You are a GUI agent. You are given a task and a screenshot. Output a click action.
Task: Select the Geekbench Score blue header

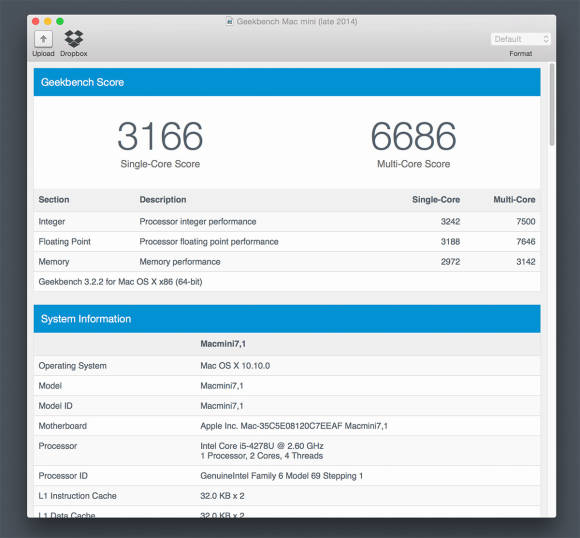tap(287, 82)
